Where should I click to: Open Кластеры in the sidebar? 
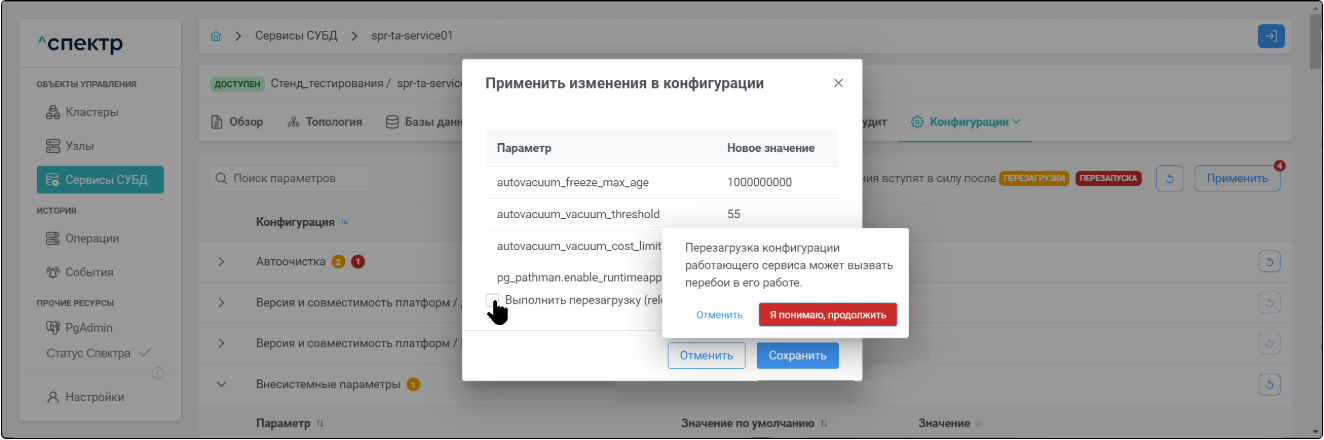pos(82,112)
